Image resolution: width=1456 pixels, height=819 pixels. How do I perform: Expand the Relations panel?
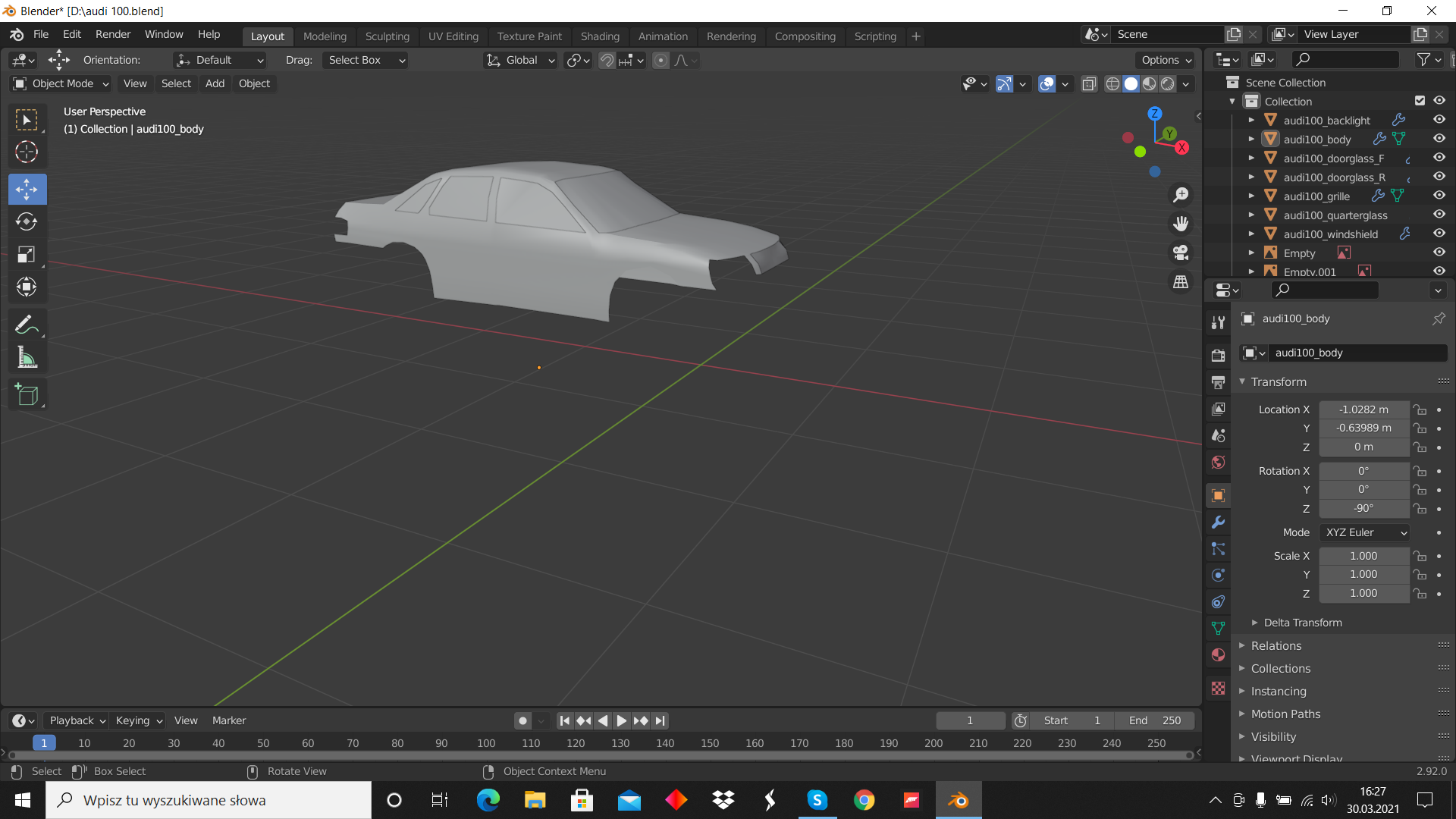tap(1276, 645)
